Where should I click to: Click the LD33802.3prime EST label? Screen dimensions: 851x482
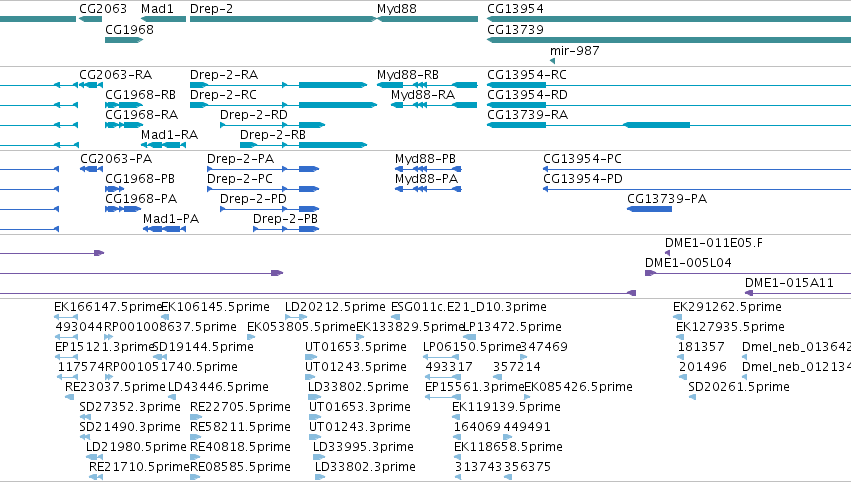coord(365,468)
